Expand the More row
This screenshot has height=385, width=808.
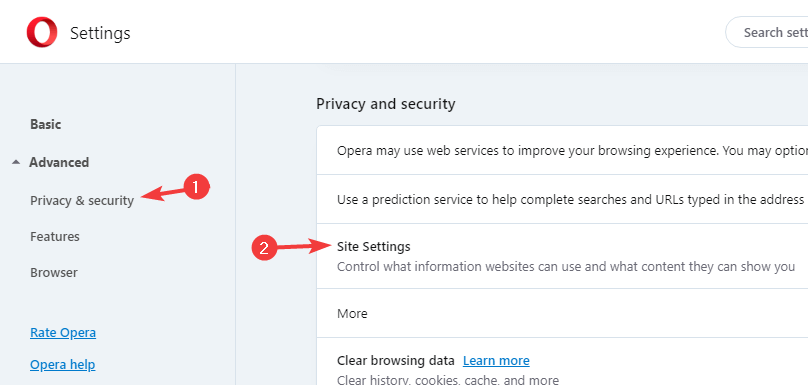coord(562,313)
